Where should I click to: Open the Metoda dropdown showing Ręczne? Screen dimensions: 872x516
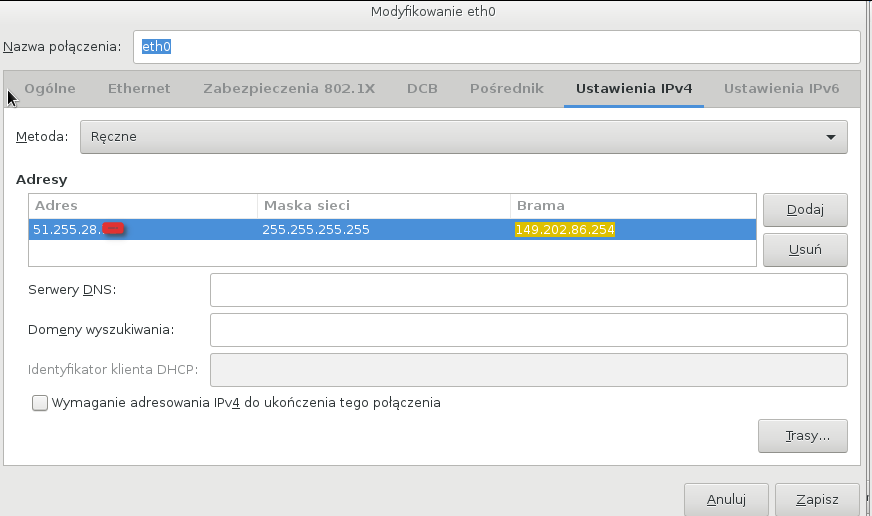pos(463,137)
